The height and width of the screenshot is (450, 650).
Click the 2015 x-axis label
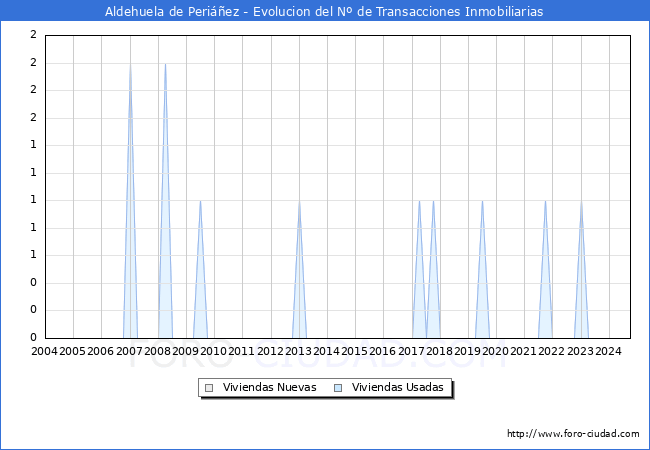tap(354, 351)
